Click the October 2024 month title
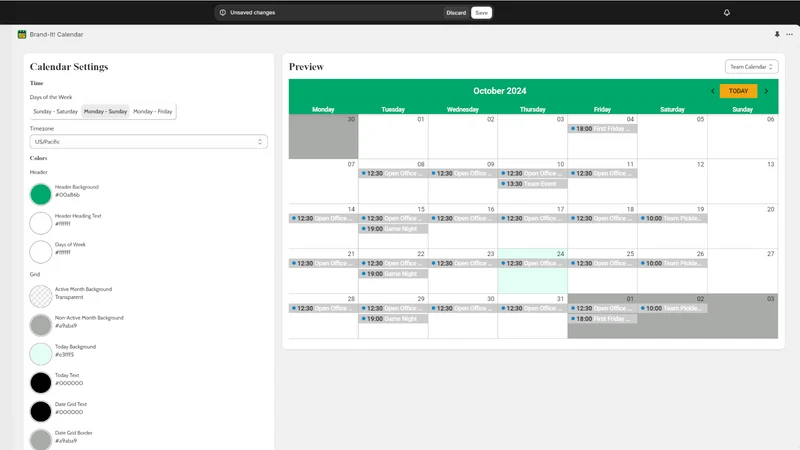This screenshot has width=800, height=450. (x=499, y=91)
